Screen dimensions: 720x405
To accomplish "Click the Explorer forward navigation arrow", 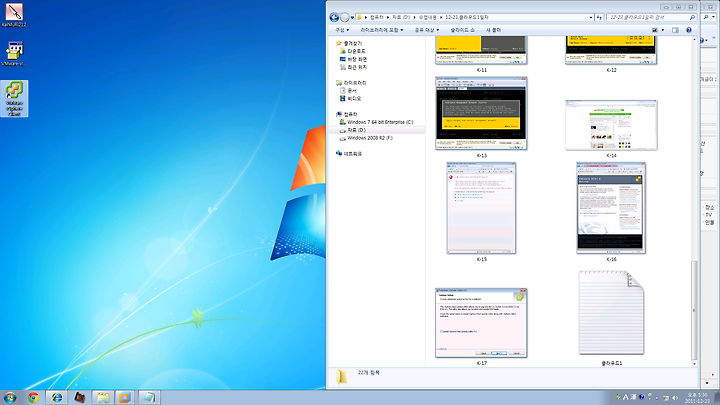I will pos(344,17).
